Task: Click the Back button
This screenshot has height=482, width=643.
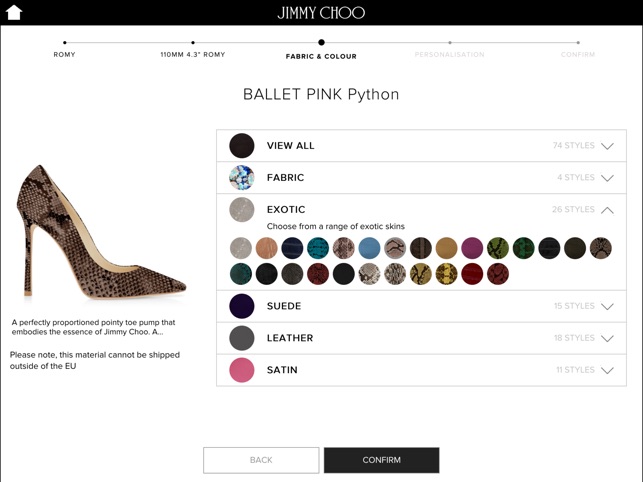Action: point(261,460)
